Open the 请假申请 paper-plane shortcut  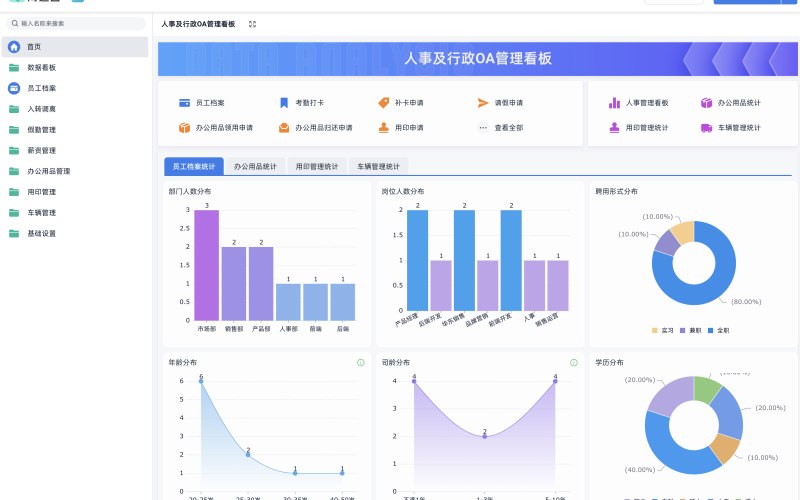coord(483,103)
